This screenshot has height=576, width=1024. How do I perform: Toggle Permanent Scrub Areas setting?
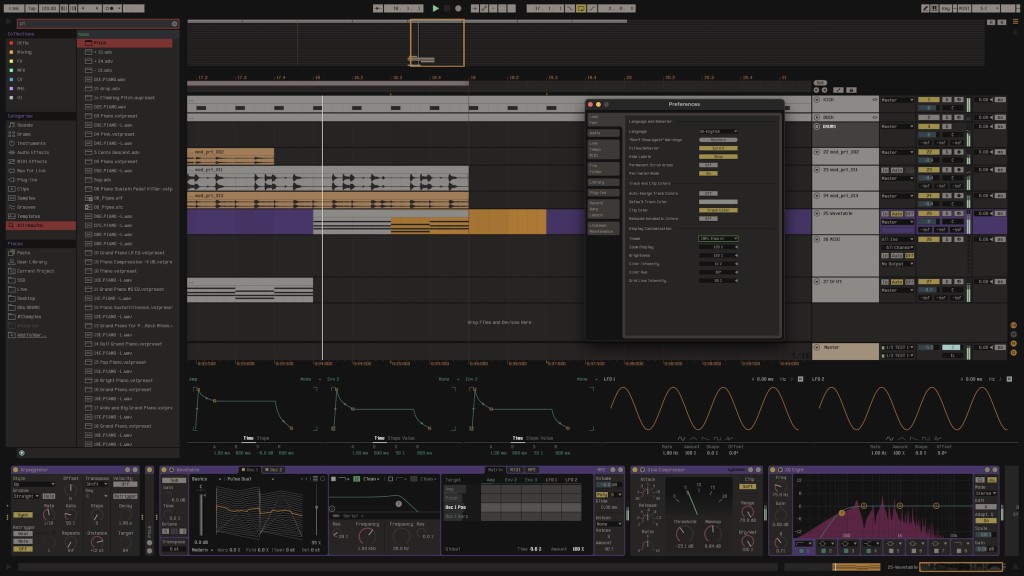(x=706, y=165)
